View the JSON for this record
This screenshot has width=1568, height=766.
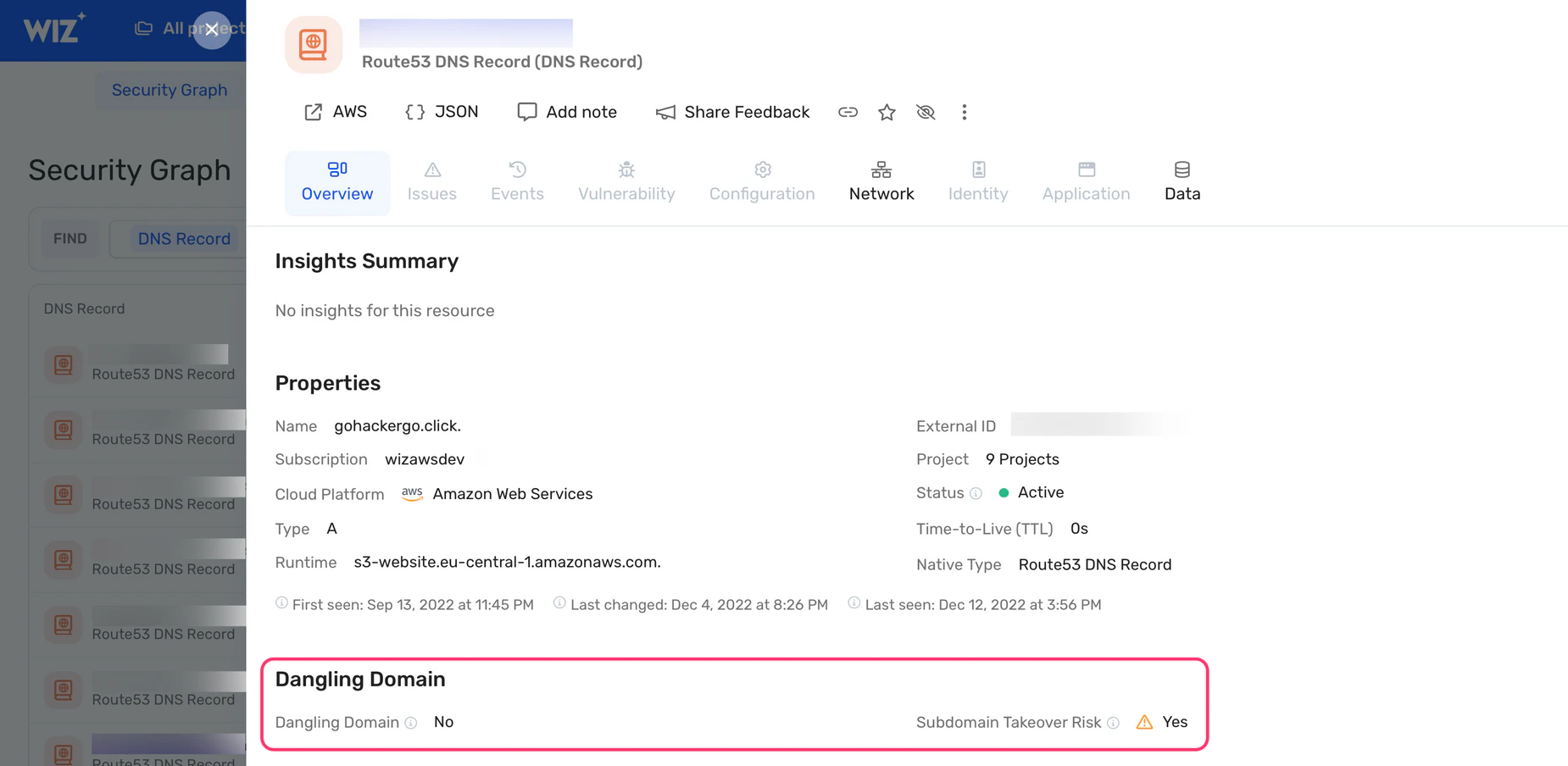442,112
